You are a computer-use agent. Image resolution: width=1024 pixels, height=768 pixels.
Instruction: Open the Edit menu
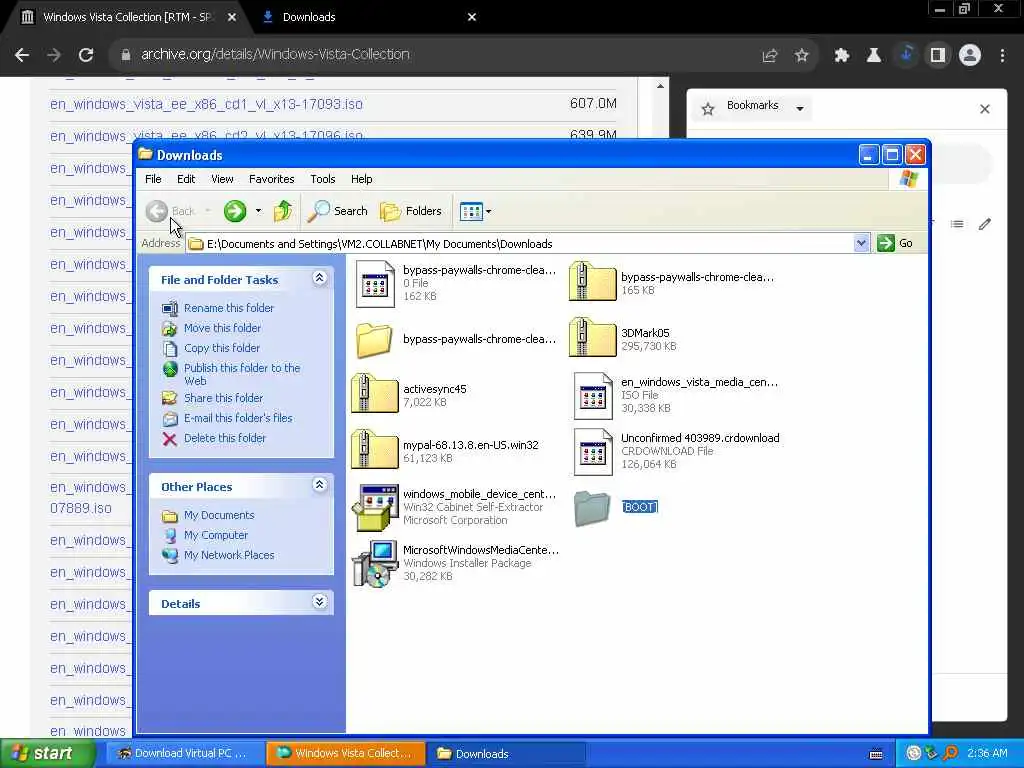[x=185, y=179]
